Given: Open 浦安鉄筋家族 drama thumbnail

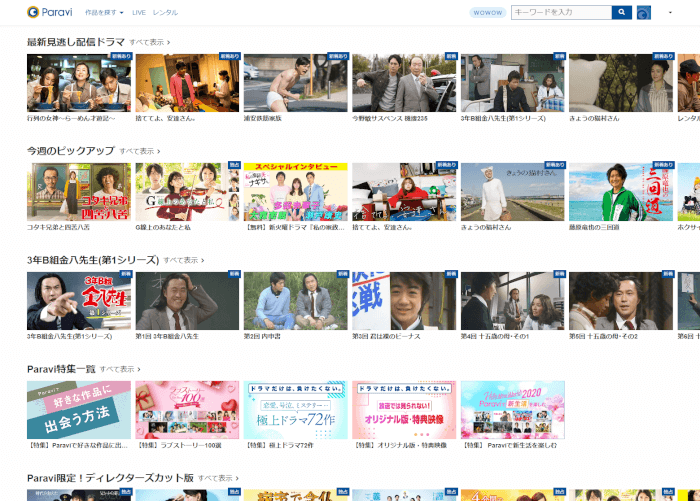Looking at the screenshot, I should [x=295, y=83].
